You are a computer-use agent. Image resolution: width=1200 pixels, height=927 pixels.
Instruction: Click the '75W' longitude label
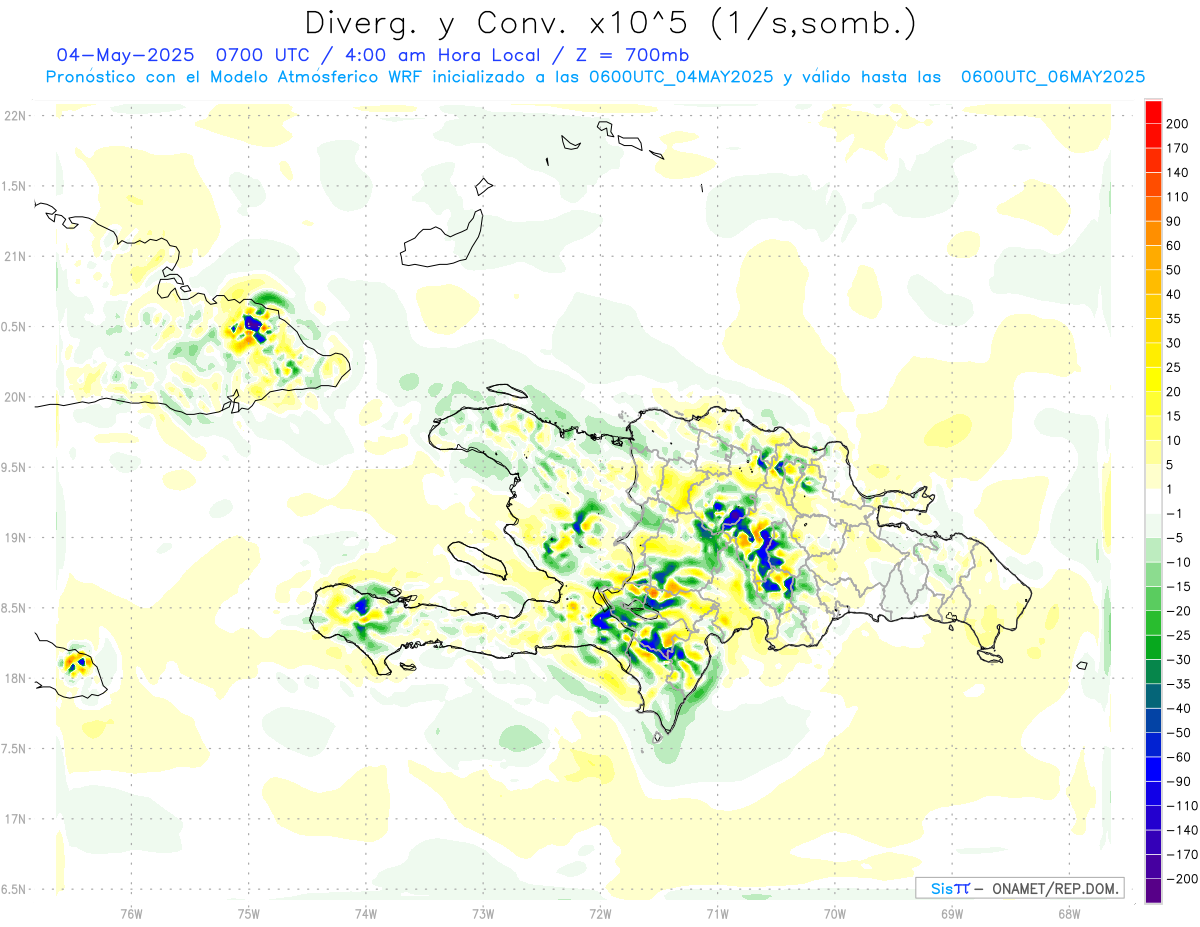[x=248, y=913]
